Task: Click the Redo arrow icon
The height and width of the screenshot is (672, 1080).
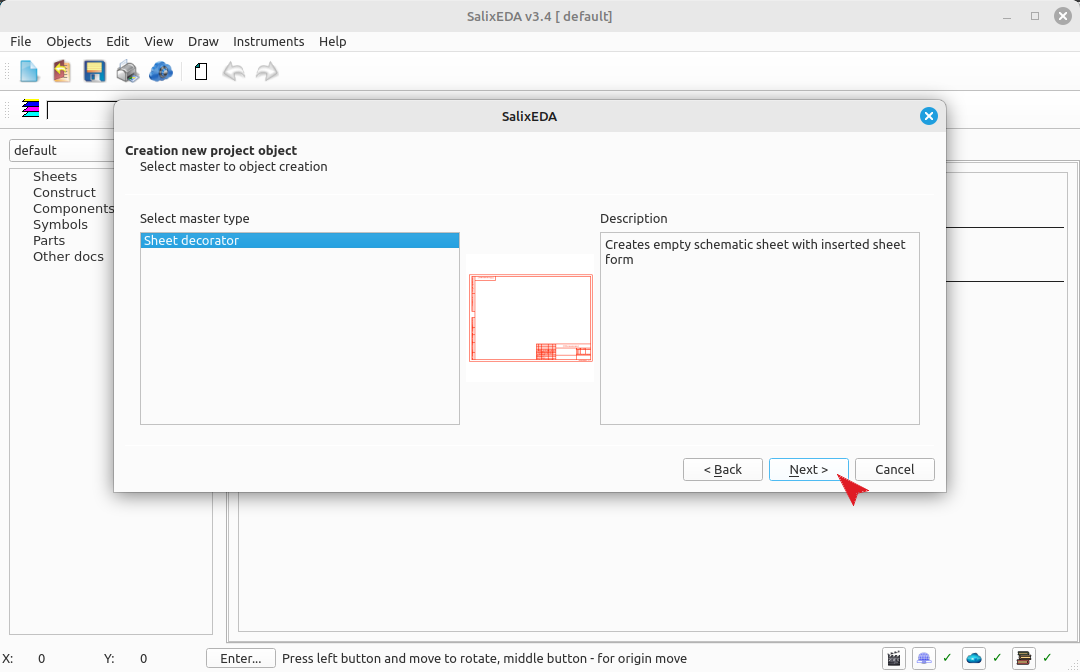Action: pyautogui.click(x=267, y=72)
